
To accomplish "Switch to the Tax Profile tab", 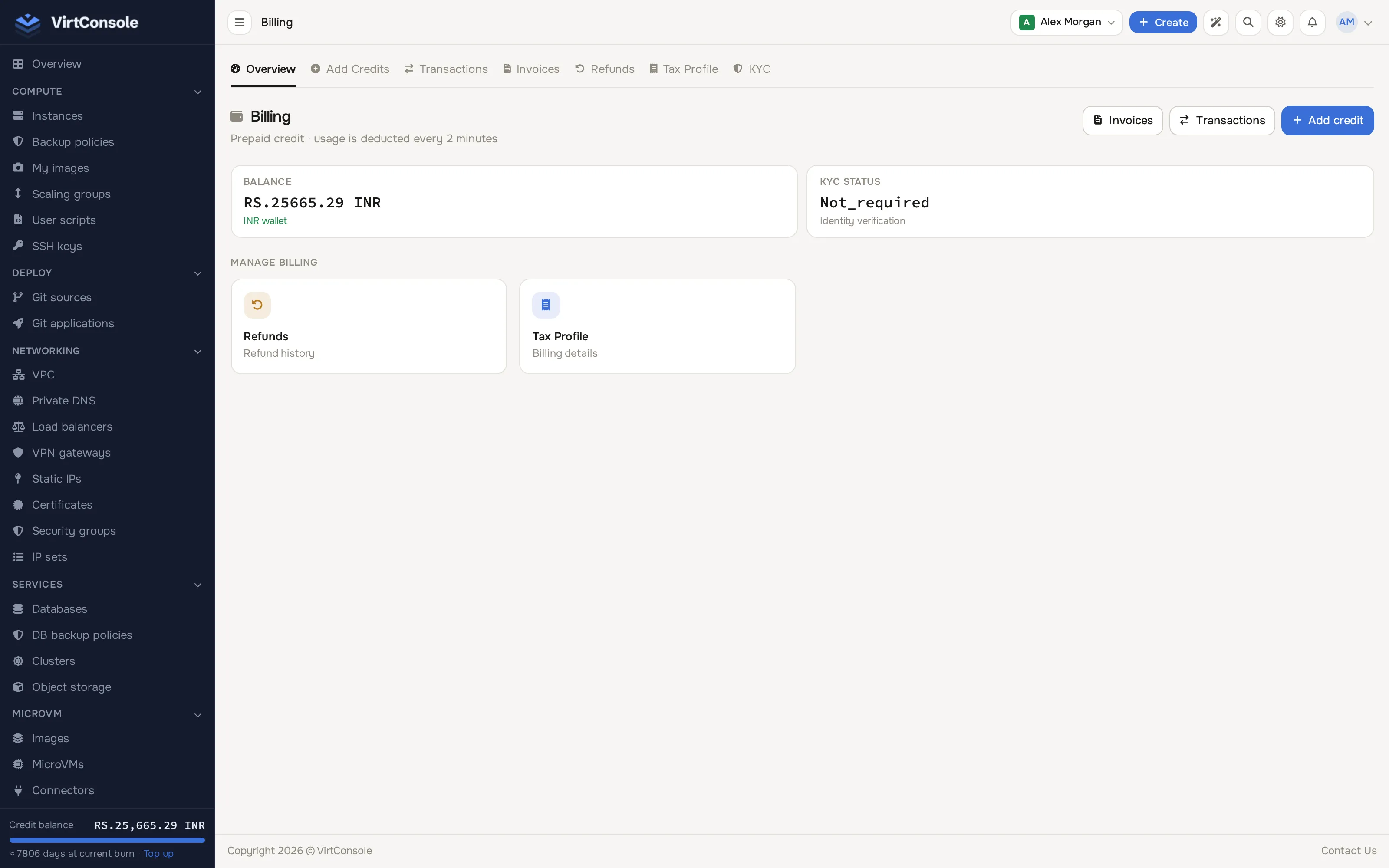I will [x=684, y=69].
